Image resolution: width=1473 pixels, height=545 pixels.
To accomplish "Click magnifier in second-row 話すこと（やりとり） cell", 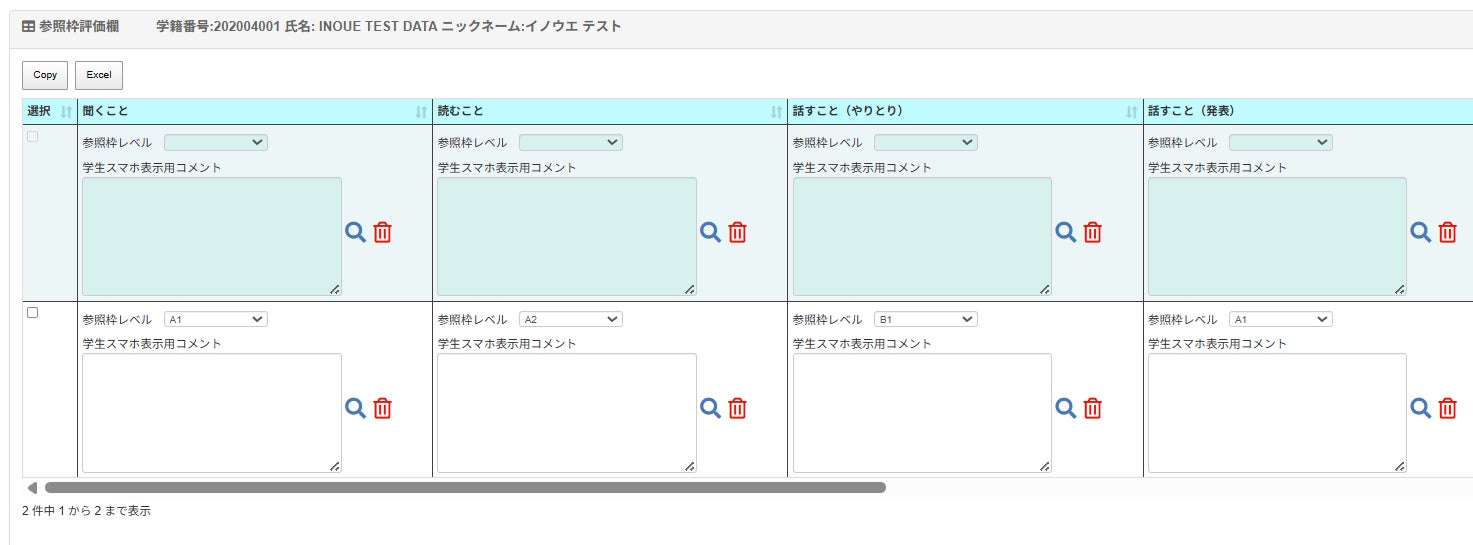I will click(x=1066, y=408).
